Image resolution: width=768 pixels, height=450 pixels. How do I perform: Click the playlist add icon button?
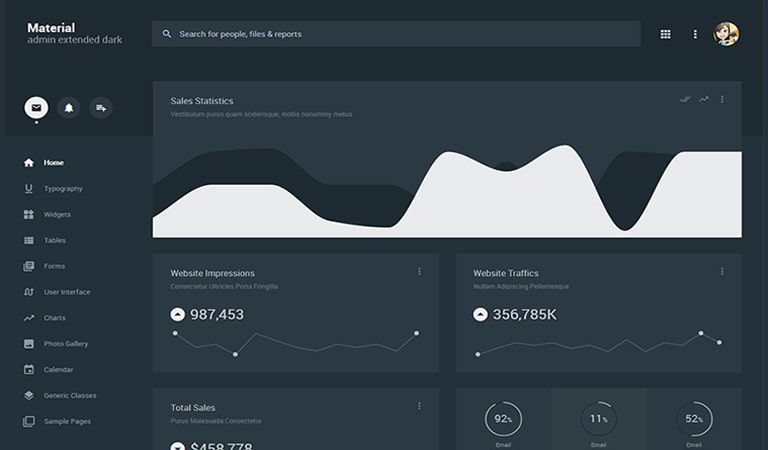(101, 108)
